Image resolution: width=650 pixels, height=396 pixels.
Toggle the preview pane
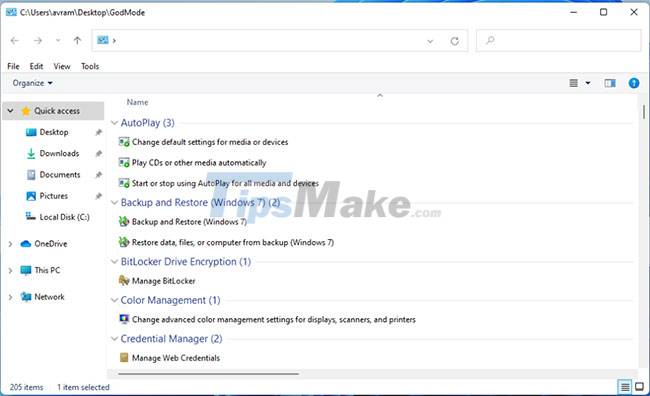[610, 83]
